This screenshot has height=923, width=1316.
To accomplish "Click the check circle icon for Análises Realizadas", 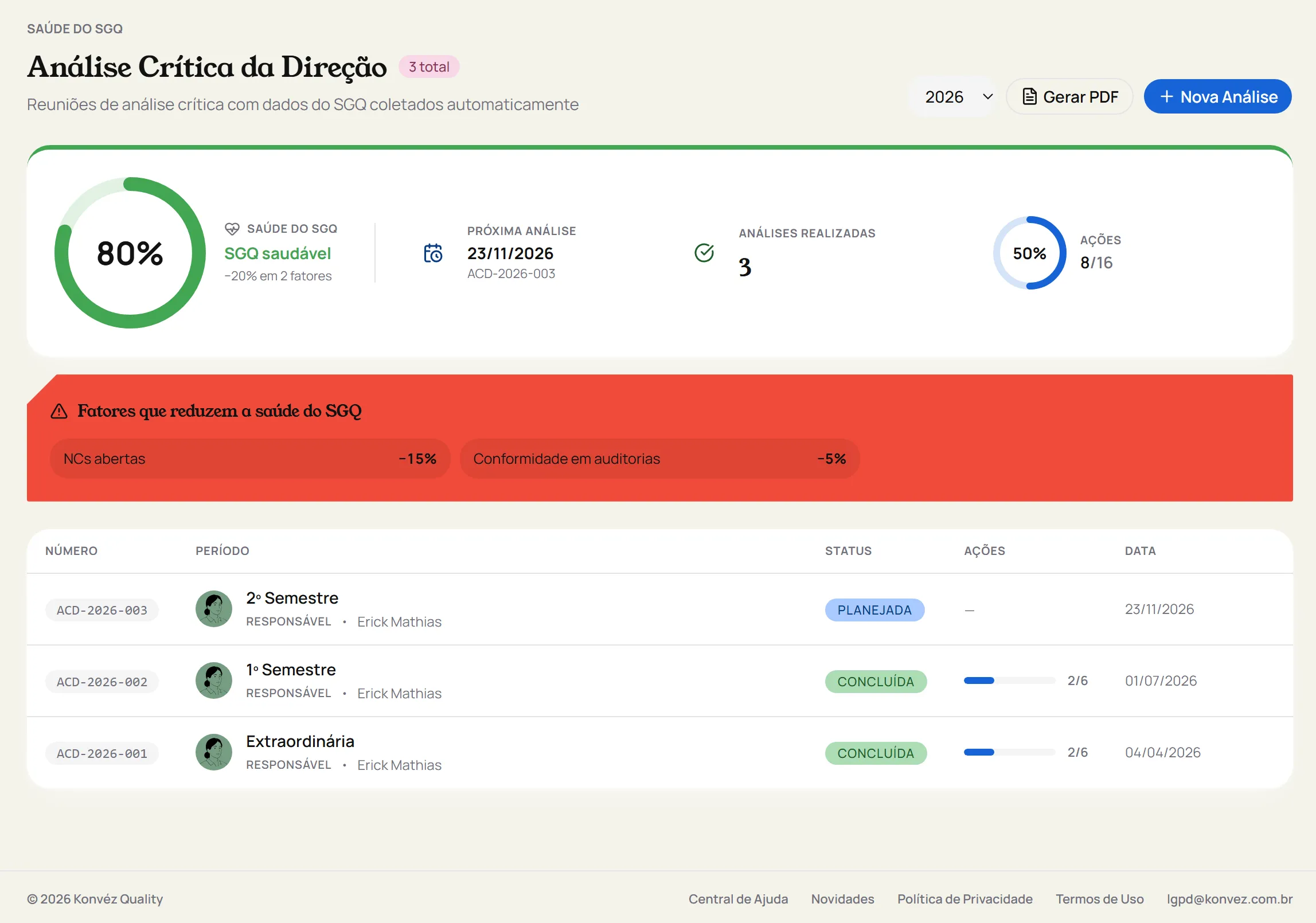I will [x=704, y=253].
